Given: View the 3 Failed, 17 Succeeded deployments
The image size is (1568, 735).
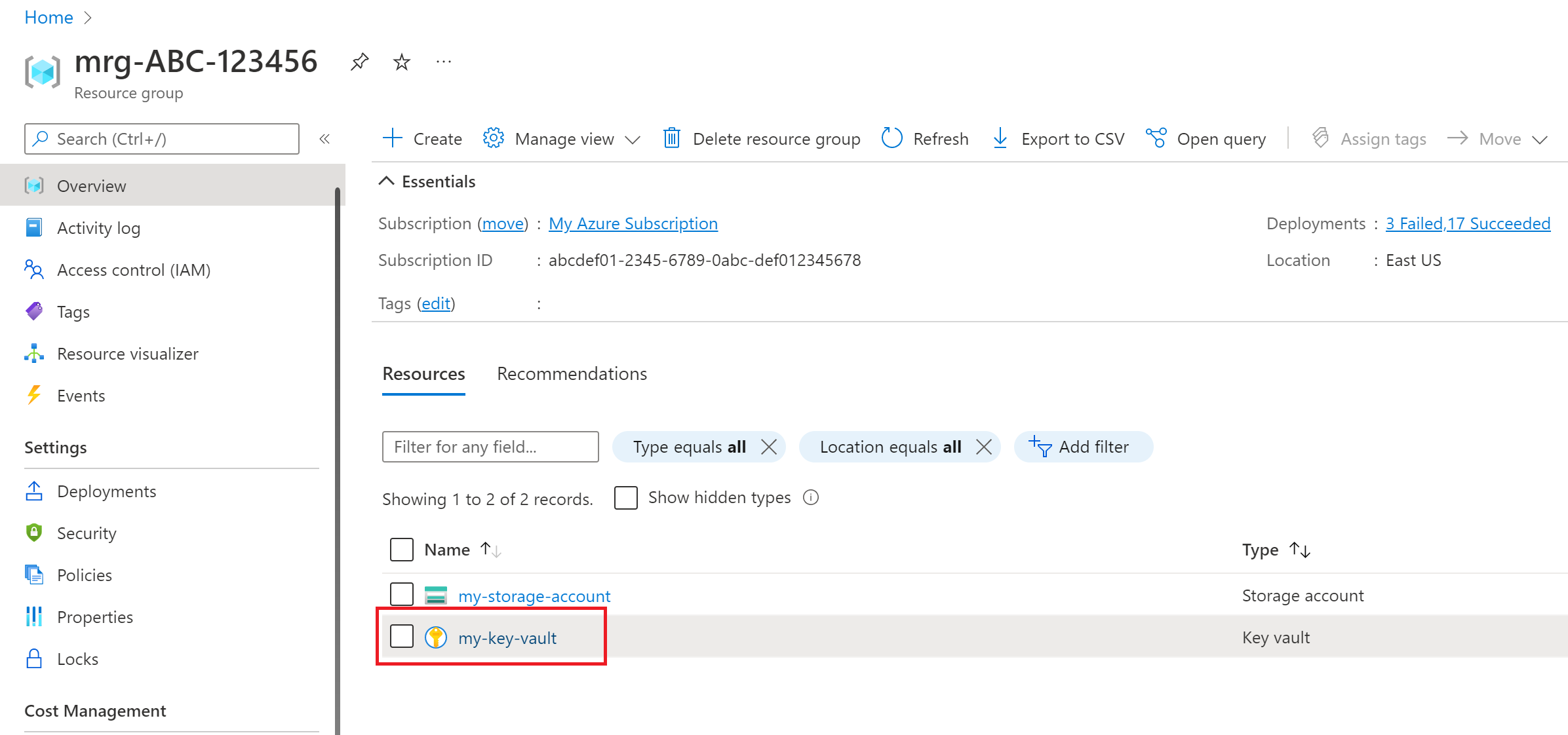Looking at the screenshot, I should click(x=1467, y=223).
